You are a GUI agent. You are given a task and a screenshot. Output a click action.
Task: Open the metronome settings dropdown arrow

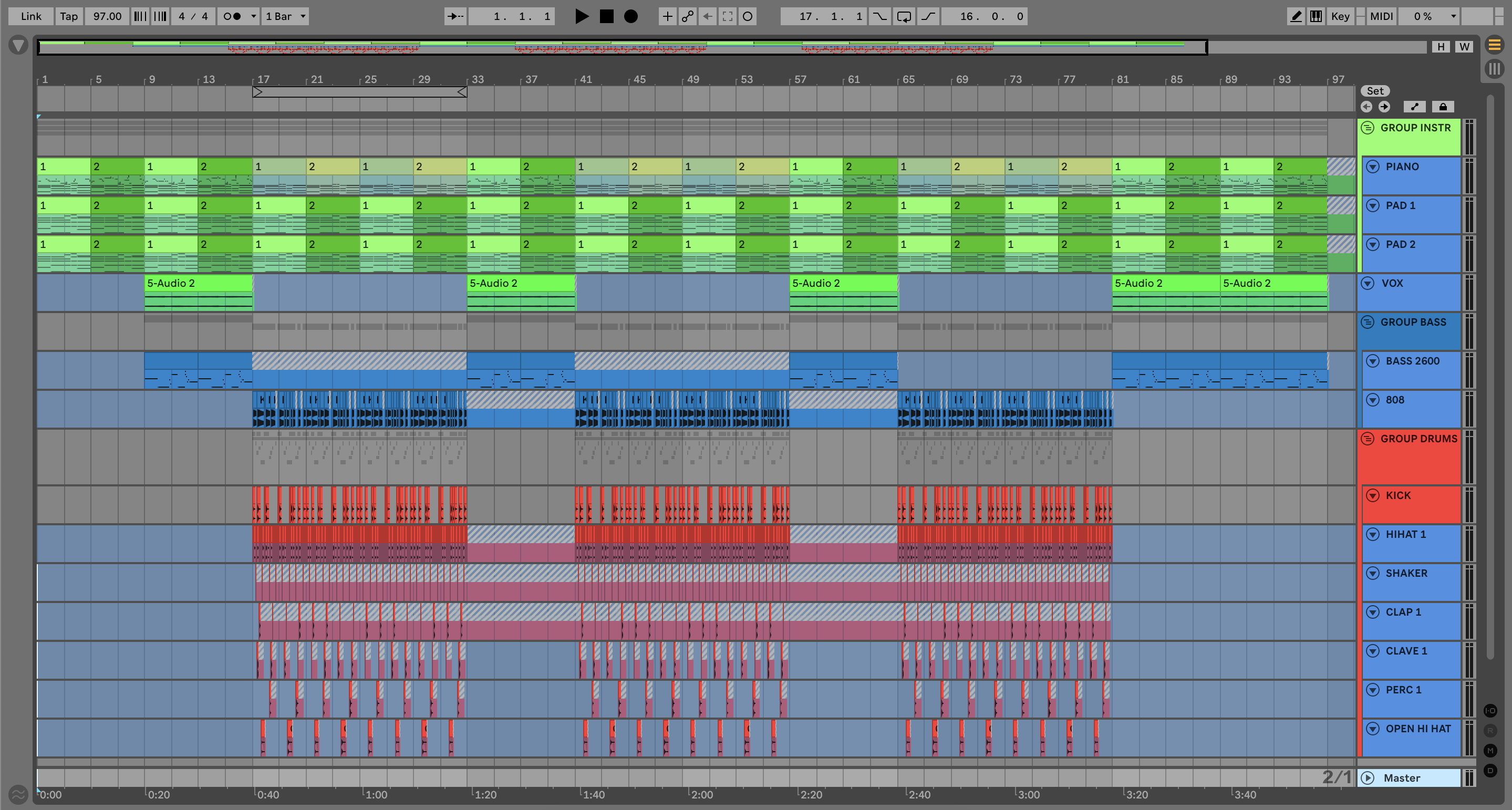click(254, 16)
